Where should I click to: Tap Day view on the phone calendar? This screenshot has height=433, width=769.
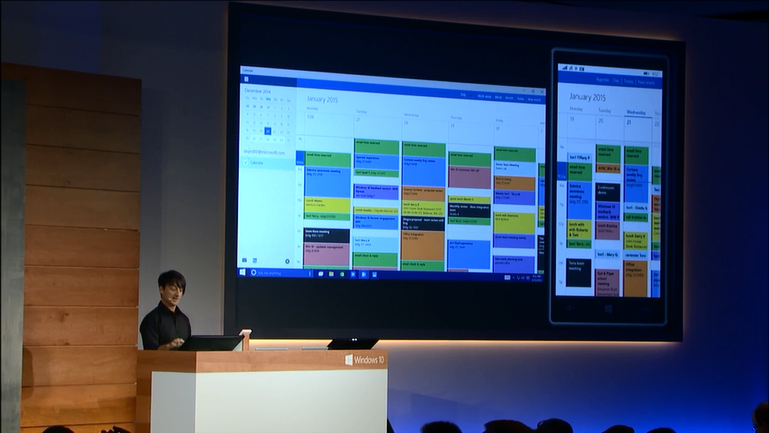tap(616, 80)
